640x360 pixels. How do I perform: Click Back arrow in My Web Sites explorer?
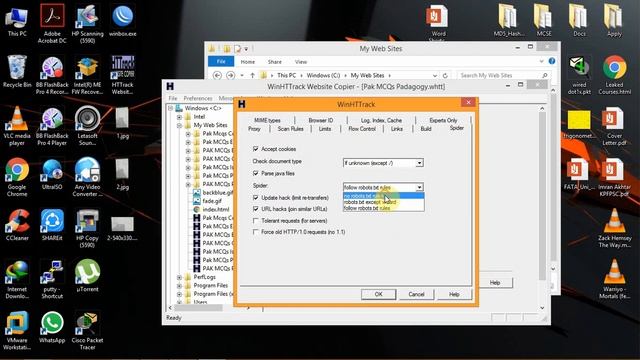[x=217, y=76]
